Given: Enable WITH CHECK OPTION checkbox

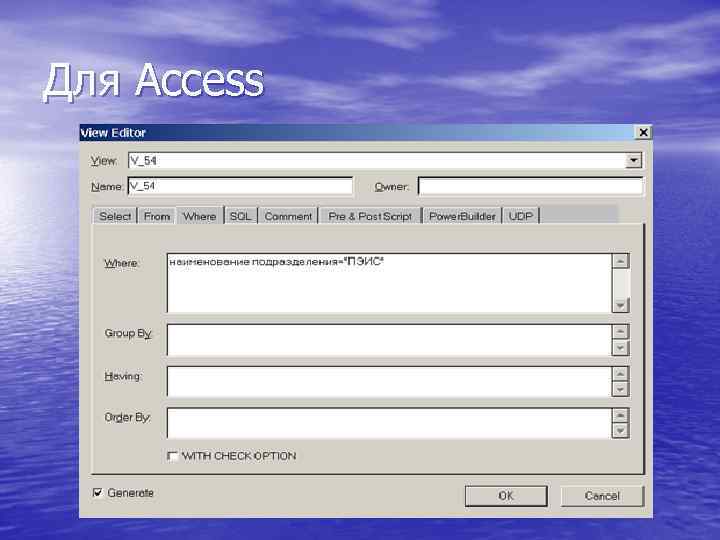Looking at the screenshot, I should click(173, 456).
